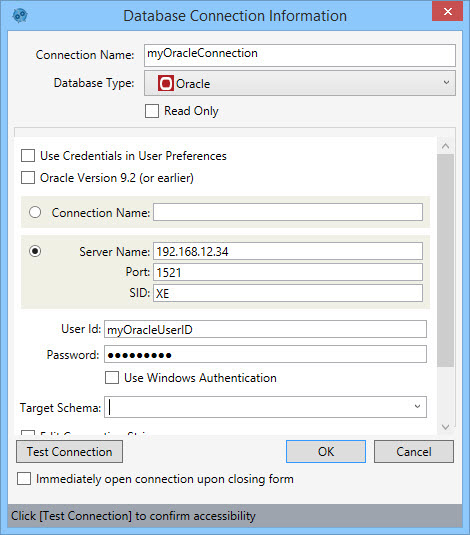Click the 'Target Schema:' label
Screen dimensions: 470x535
[x=60, y=408]
